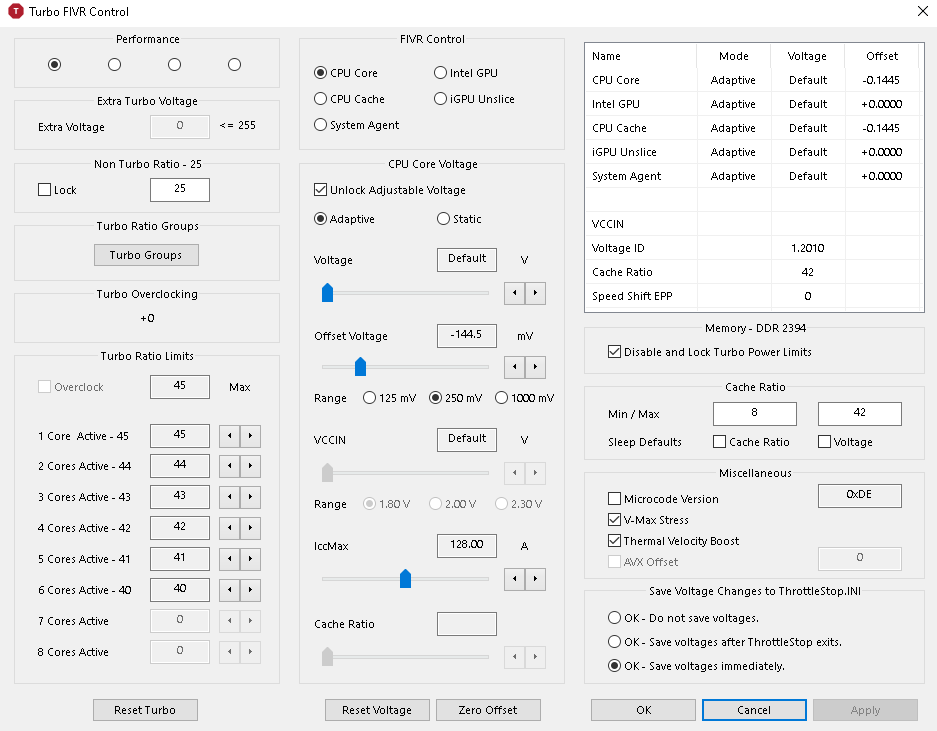Decrease the 5 Cores Active ratio
The width and height of the screenshot is (937, 731).
[x=229, y=560]
